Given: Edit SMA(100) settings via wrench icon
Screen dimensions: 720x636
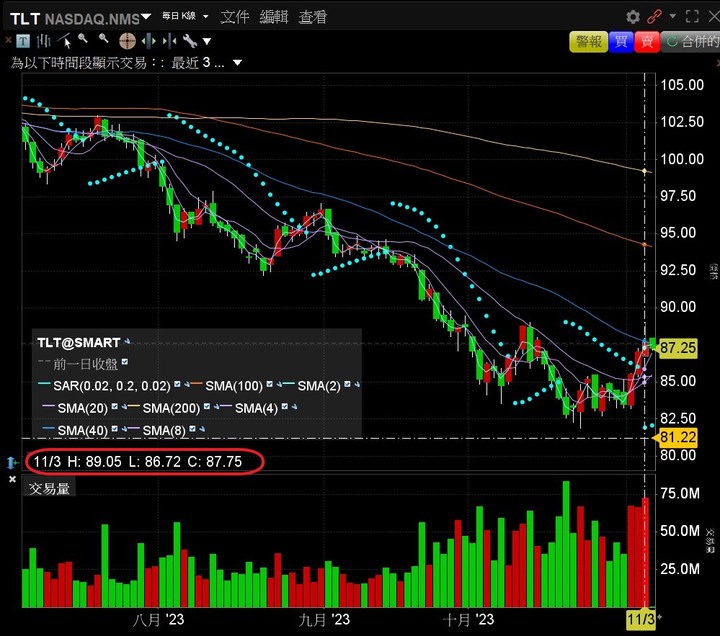Looking at the screenshot, I should (x=279, y=384).
